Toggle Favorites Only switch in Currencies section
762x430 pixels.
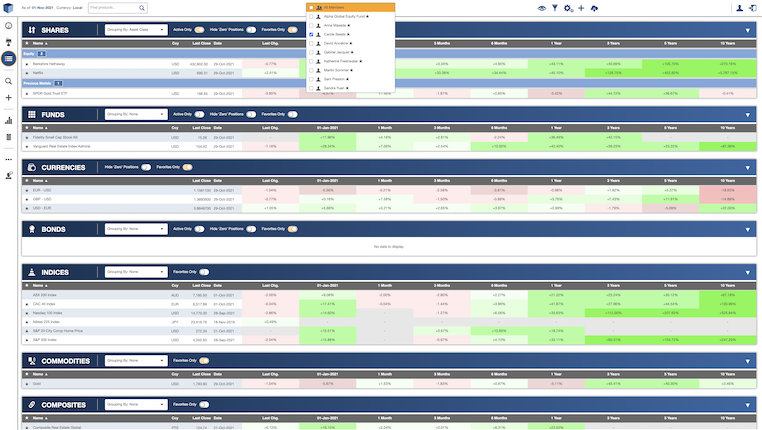pos(187,167)
